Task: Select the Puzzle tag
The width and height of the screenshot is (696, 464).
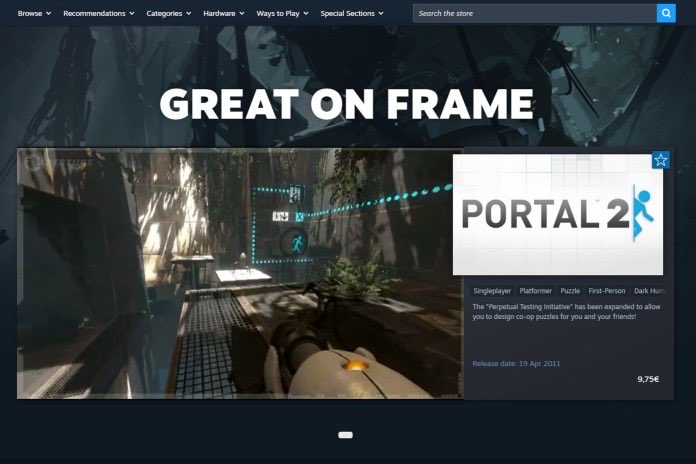Action: click(570, 291)
